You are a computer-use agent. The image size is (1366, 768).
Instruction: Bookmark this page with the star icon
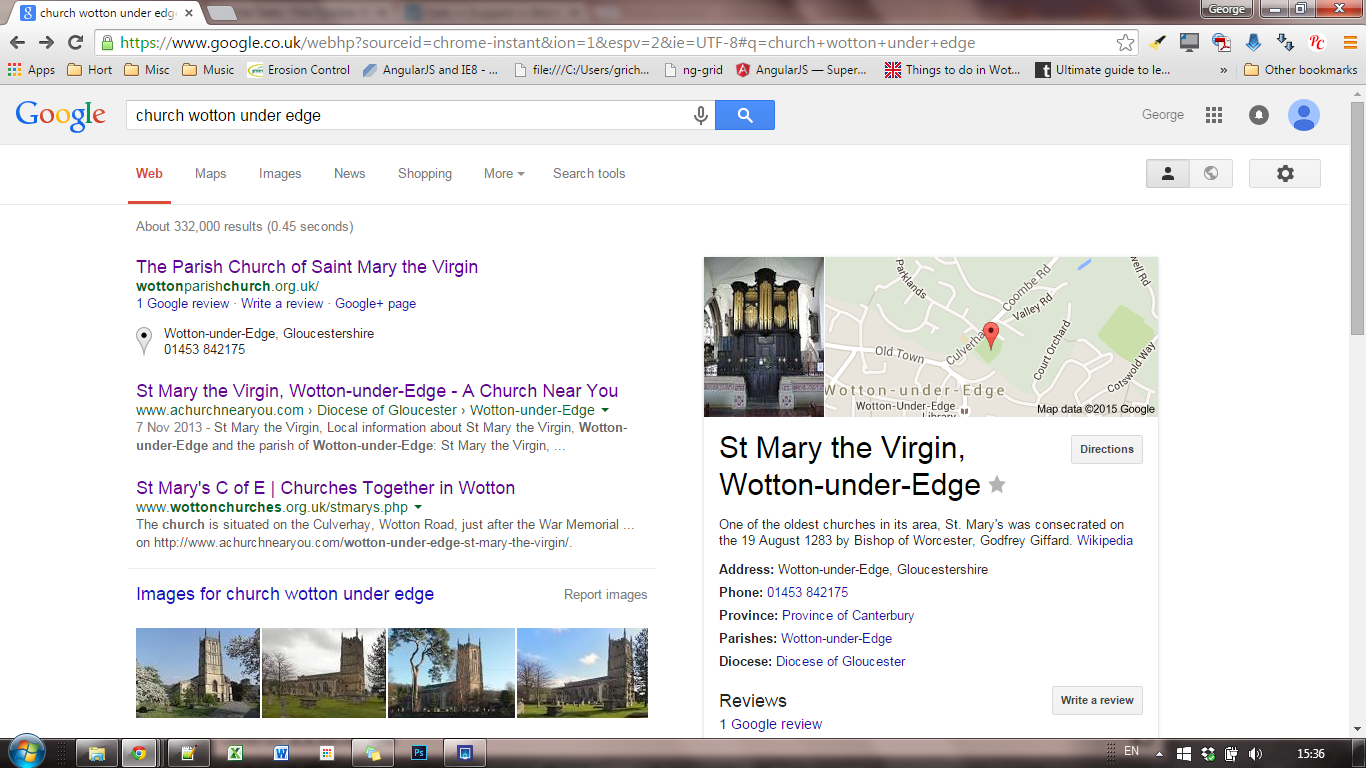(1126, 42)
